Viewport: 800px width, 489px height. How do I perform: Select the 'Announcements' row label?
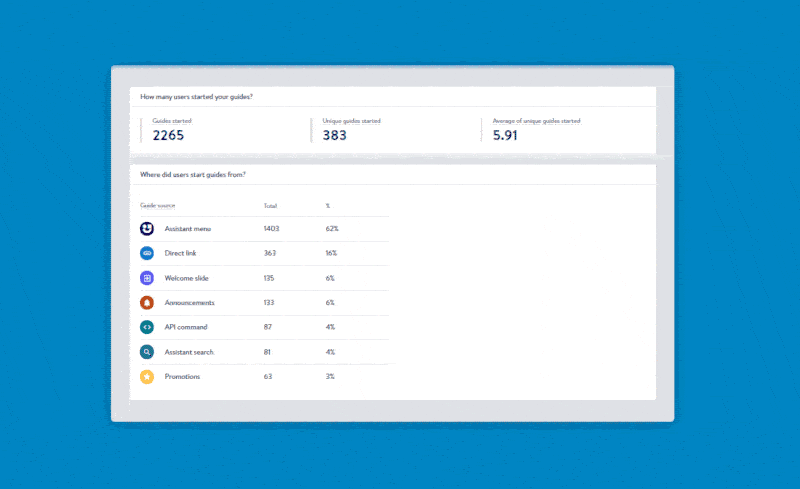pyautogui.click(x=189, y=303)
